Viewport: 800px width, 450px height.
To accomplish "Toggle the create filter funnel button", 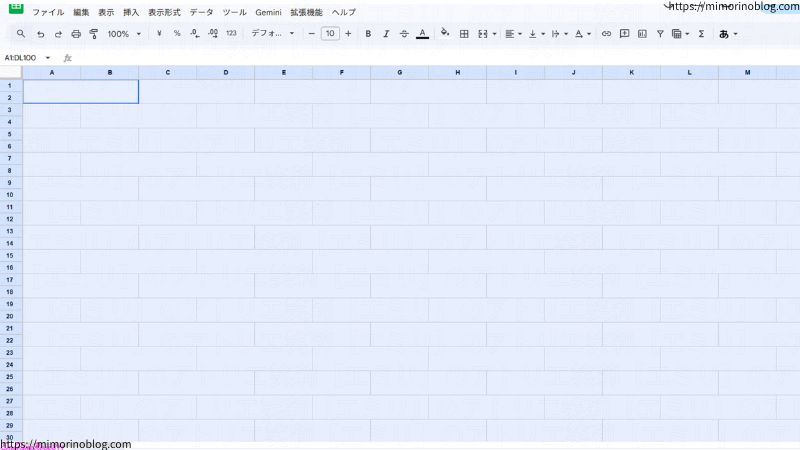I will click(660, 33).
